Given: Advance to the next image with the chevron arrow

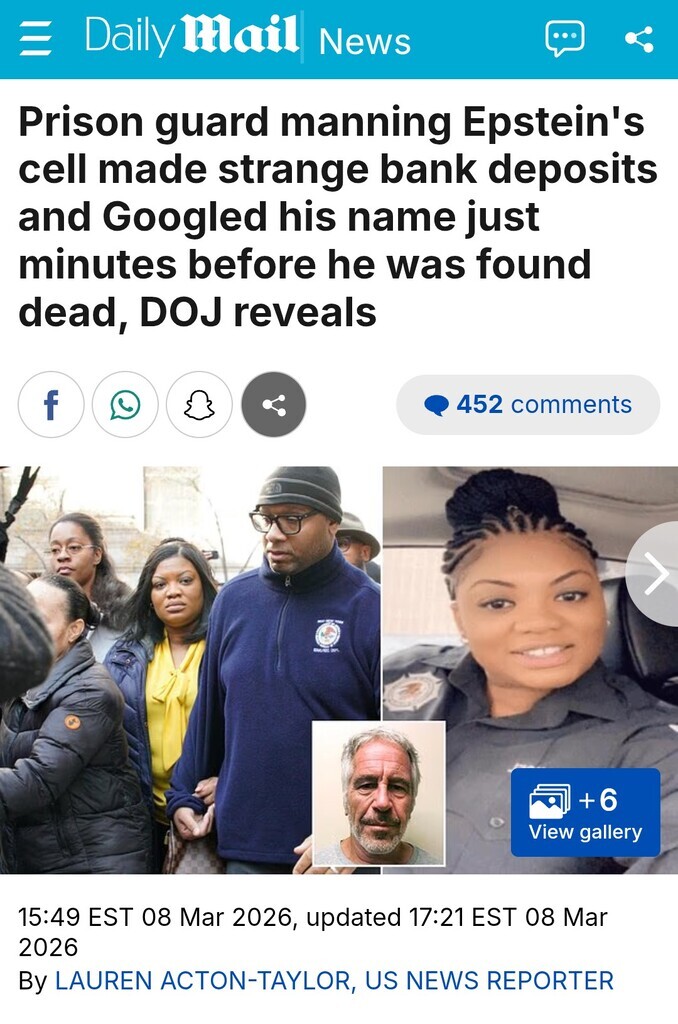Looking at the screenshot, I should (653, 574).
